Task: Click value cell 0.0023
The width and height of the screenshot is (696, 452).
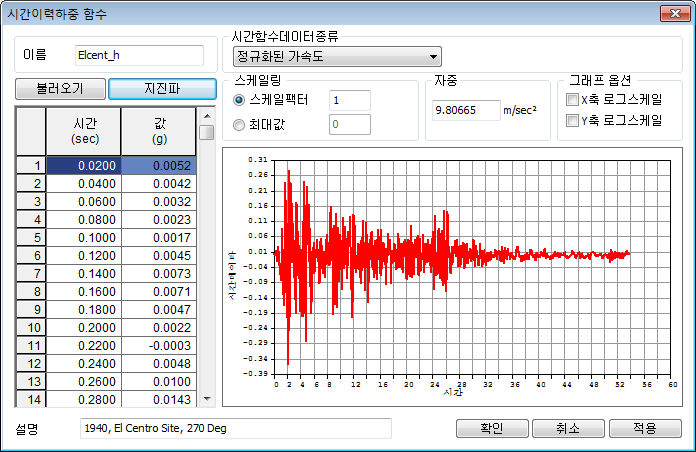Action: point(159,220)
